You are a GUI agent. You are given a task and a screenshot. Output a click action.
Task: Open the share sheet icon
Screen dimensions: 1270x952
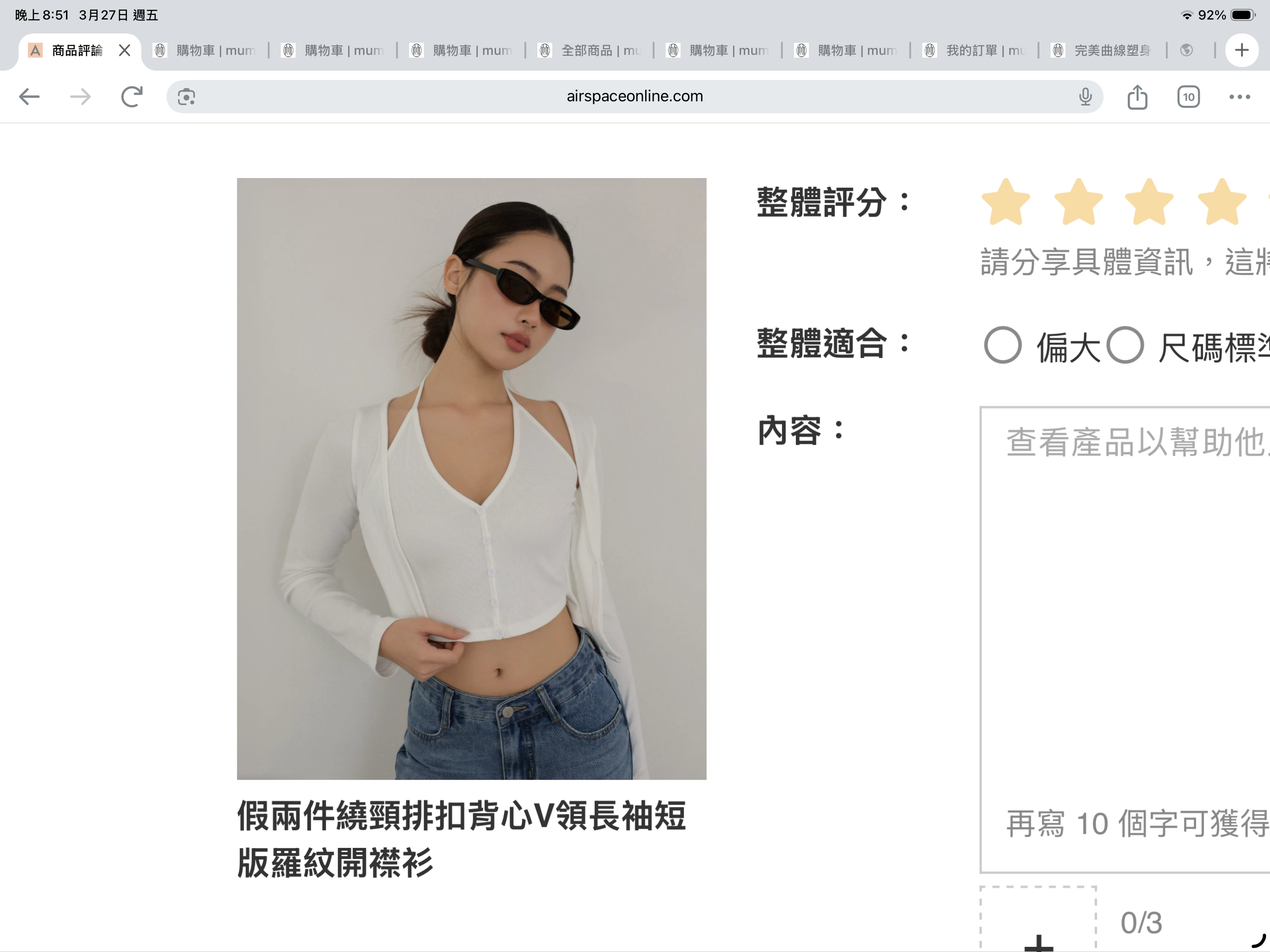[1137, 97]
